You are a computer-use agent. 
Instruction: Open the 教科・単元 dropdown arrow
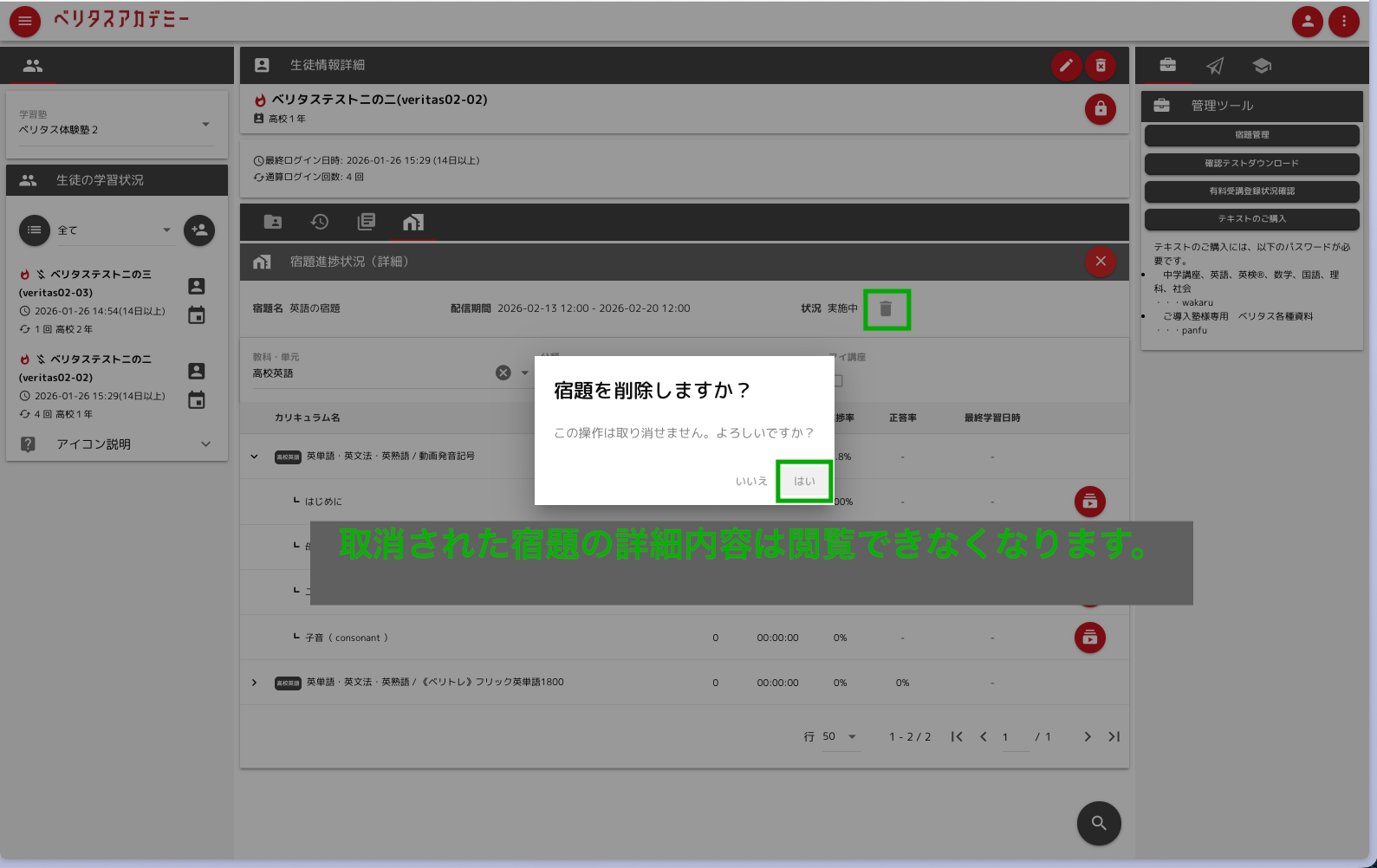(x=524, y=372)
